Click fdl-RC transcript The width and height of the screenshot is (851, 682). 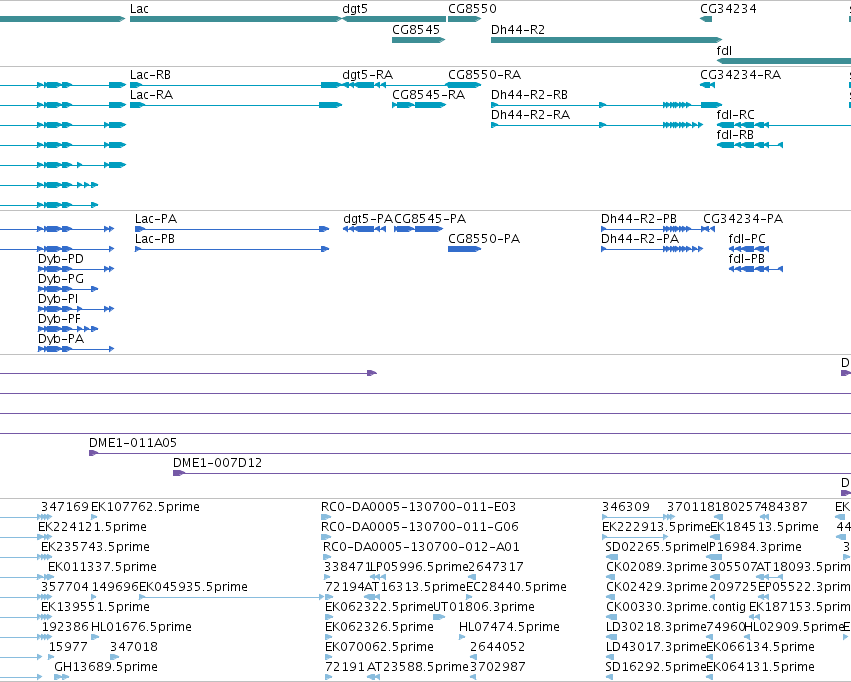[x=784, y=125]
